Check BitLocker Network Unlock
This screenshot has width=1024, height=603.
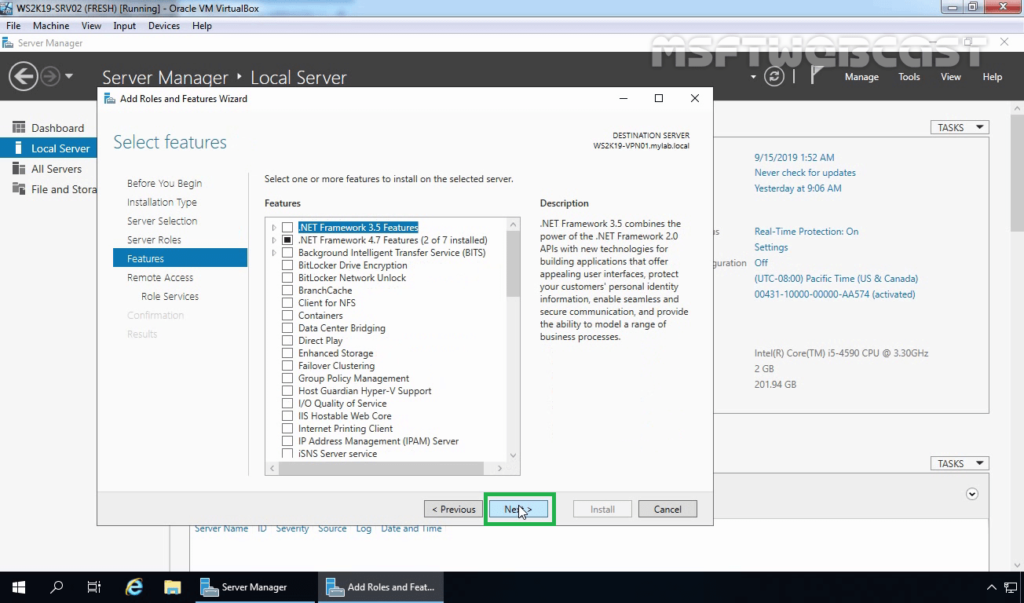point(287,278)
